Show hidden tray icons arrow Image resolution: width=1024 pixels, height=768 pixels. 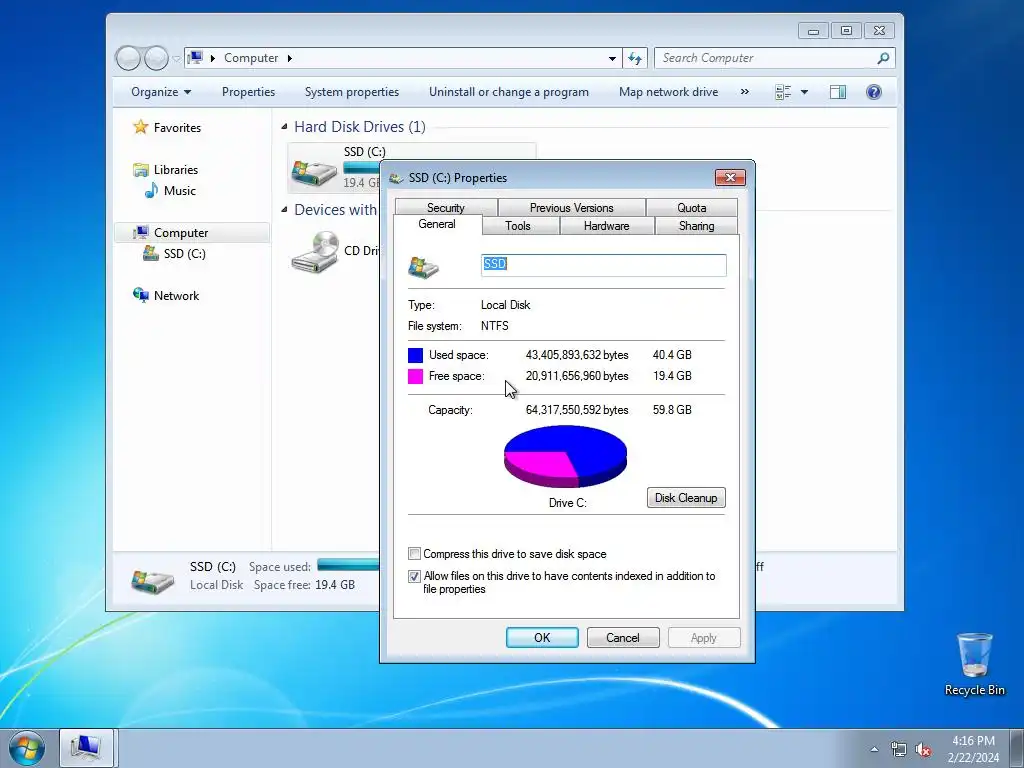tap(874, 749)
